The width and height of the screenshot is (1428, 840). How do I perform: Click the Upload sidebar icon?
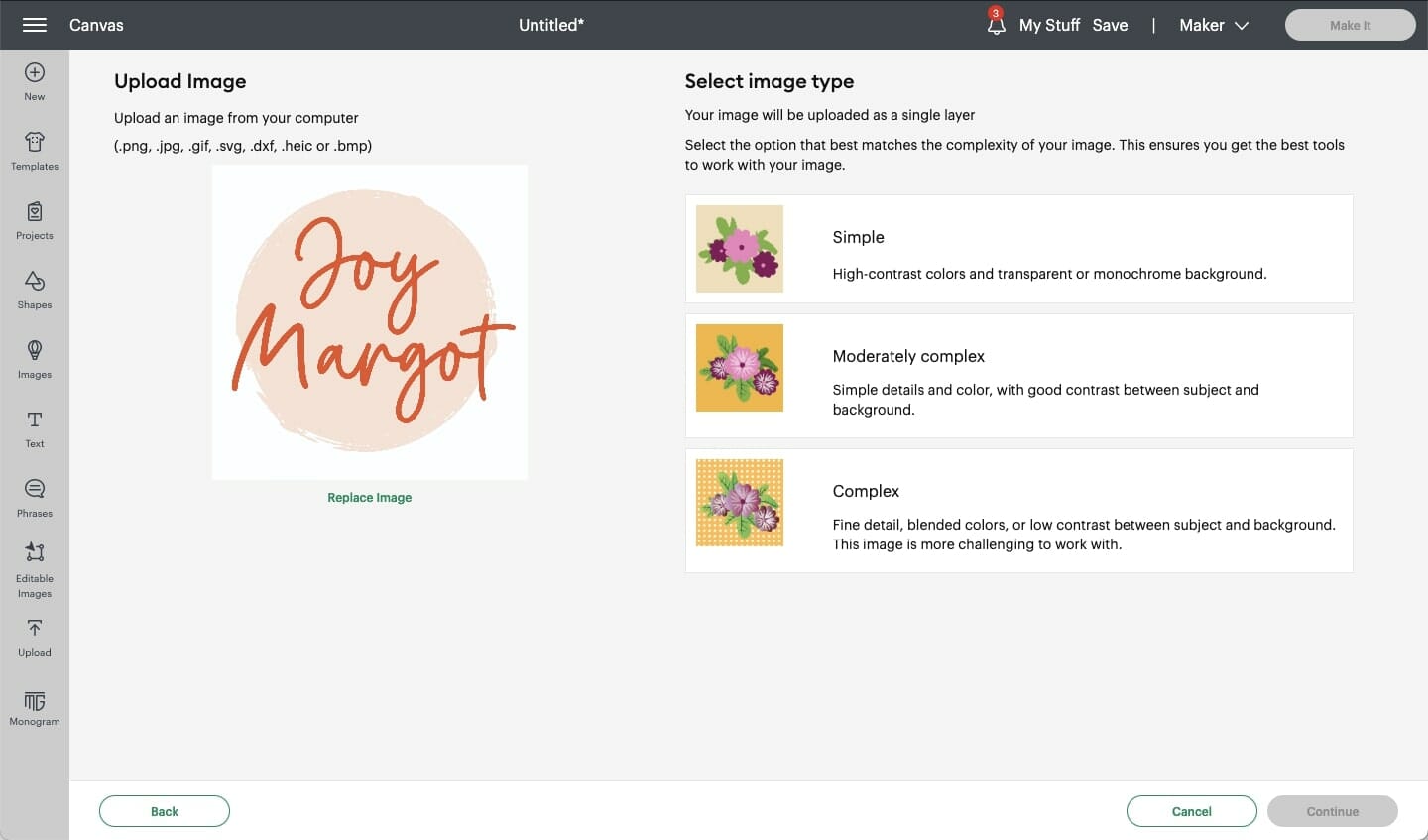point(35,638)
